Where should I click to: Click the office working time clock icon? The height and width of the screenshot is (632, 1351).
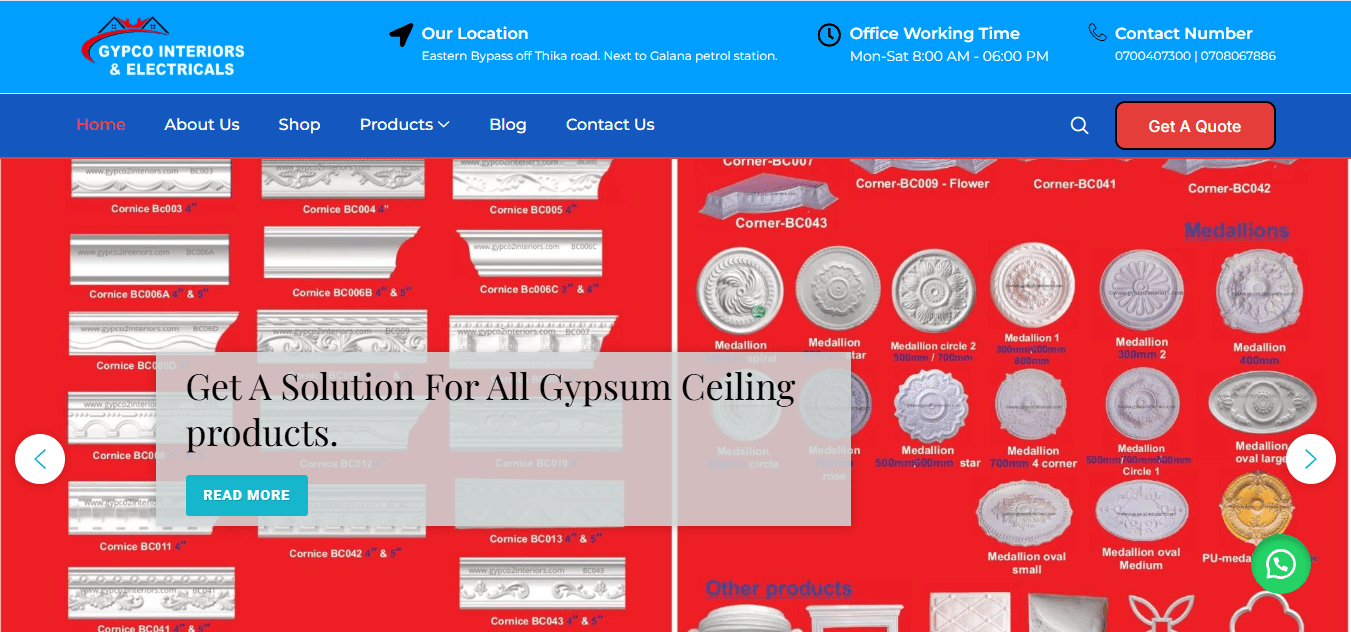[829, 35]
